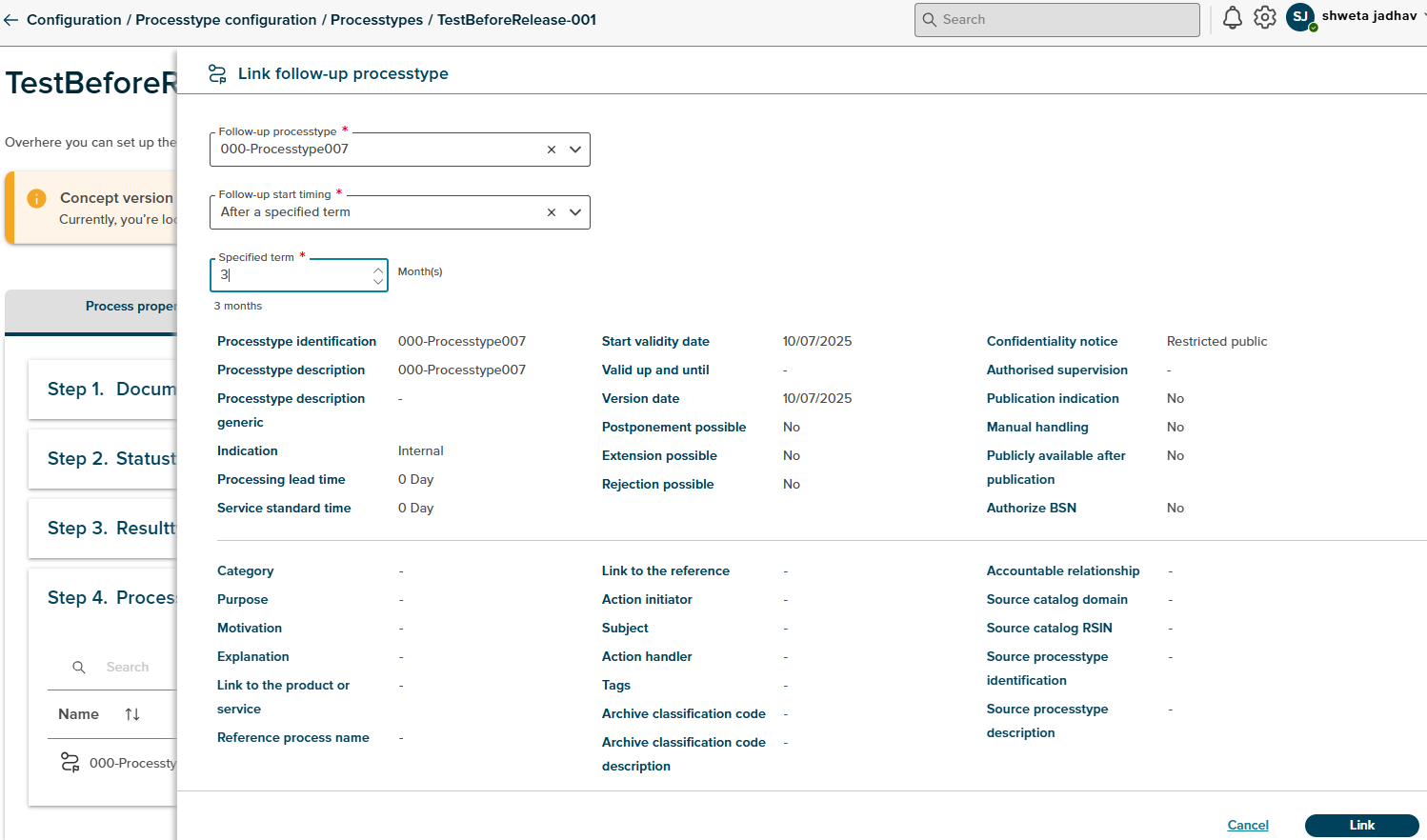Viewport: 1427px width, 840px height.
Task: Clear the Follow-up processtype selection
Action: (x=552, y=150)
